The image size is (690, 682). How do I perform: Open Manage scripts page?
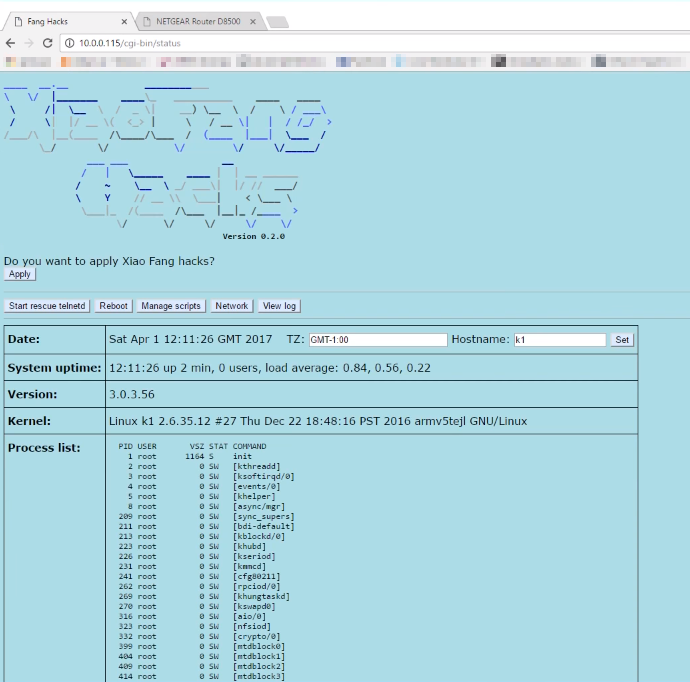[171, 306]
